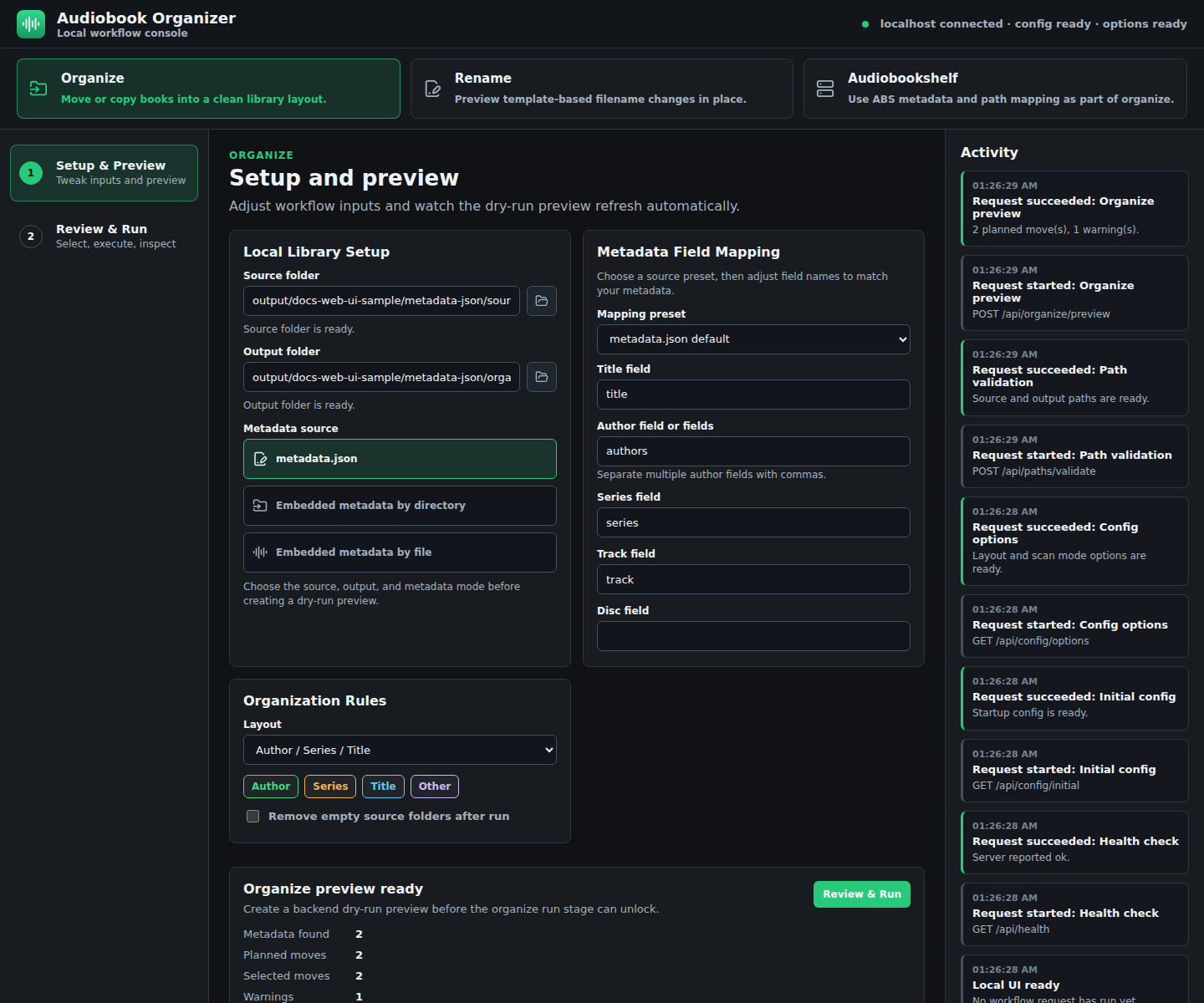This screenshot has height=1003, width=1204.
Task: Click the Rename workflow pencil icon
Action: pyautogui.click(x=432, y=89)
